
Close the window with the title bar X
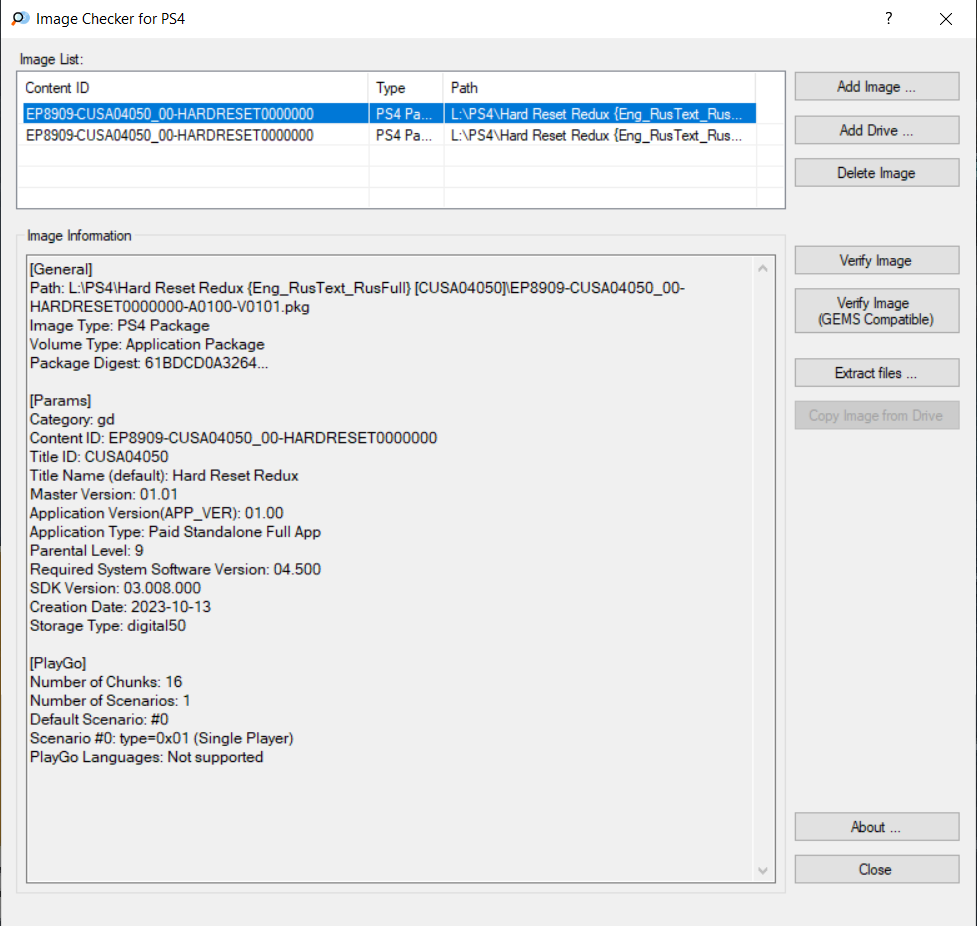pos(945,19)
